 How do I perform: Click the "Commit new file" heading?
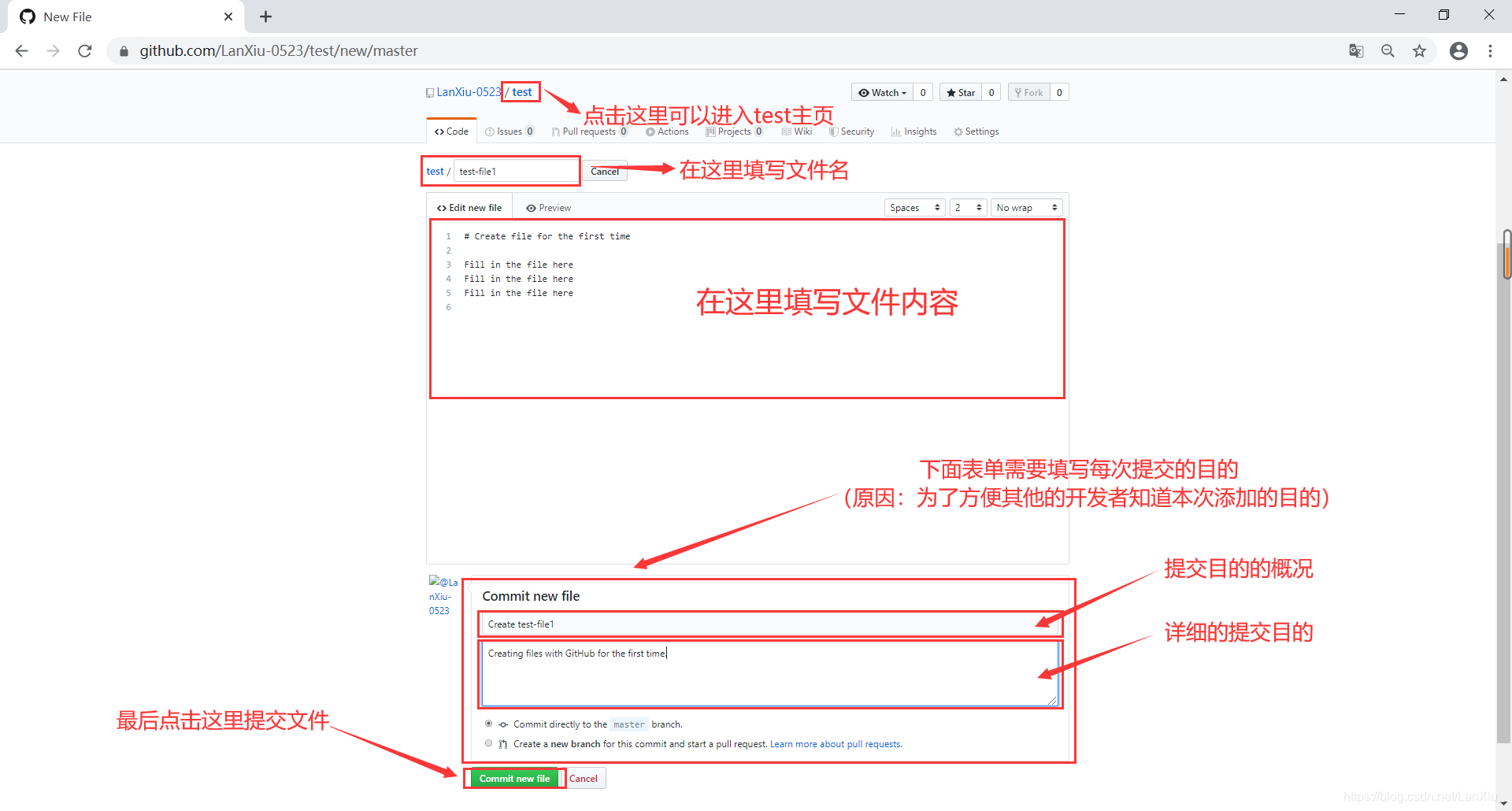pos(531,596)
